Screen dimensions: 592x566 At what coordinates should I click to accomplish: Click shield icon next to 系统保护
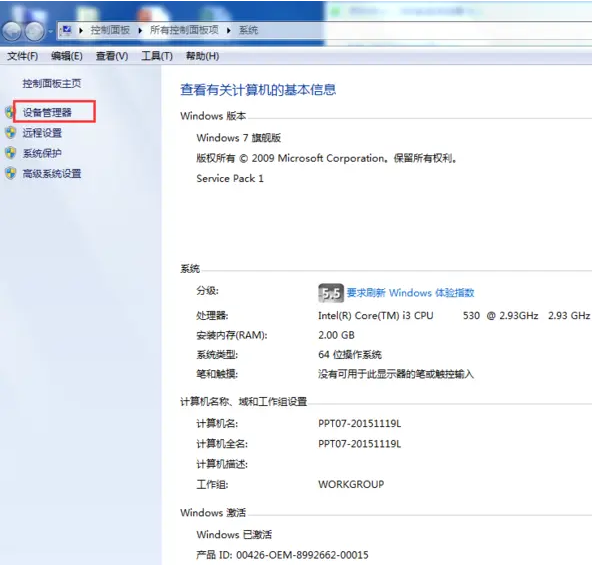pyautogui.click(x=11, y=153)
